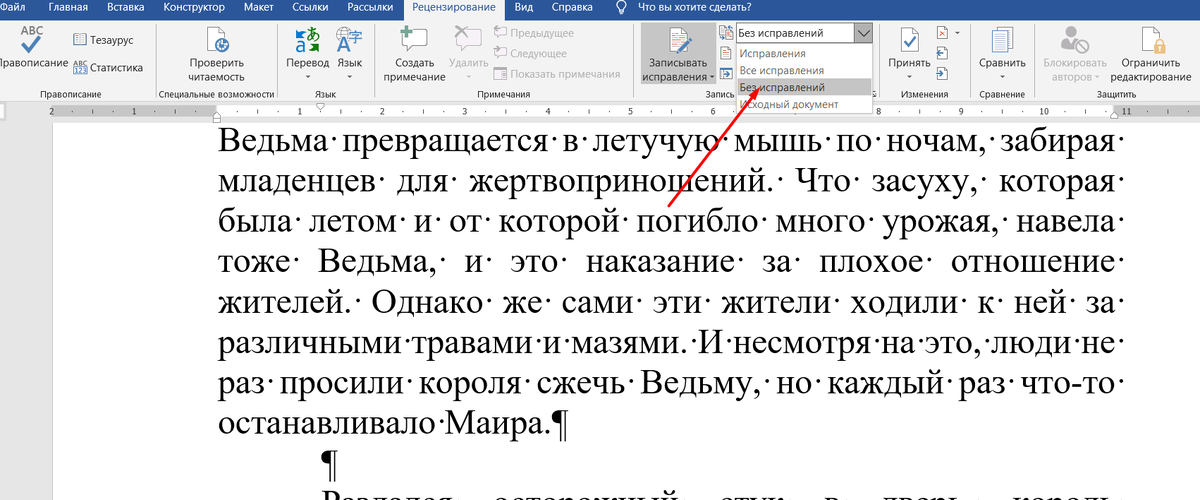Switch to the Вставка tab
Image resolution: width=1200 pixels, height=500 pixels.
point(126,7)
